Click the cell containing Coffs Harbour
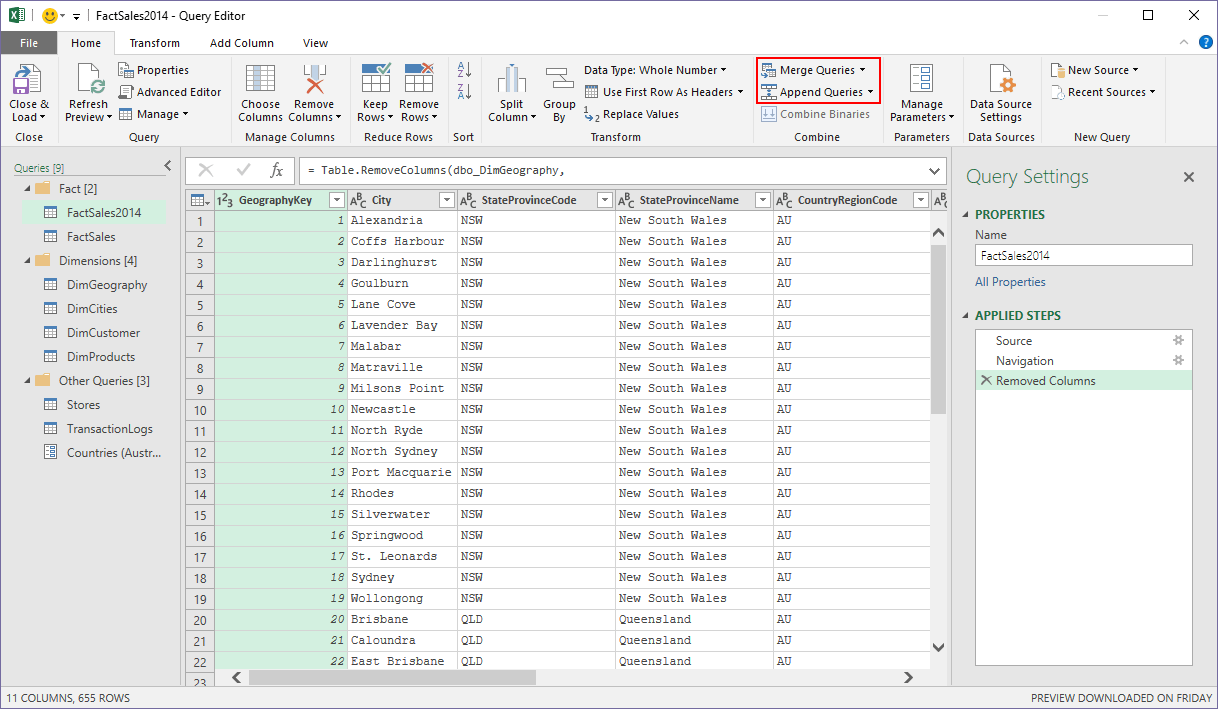This screenshot has height=709, width=1218. [x=402, y=241]
